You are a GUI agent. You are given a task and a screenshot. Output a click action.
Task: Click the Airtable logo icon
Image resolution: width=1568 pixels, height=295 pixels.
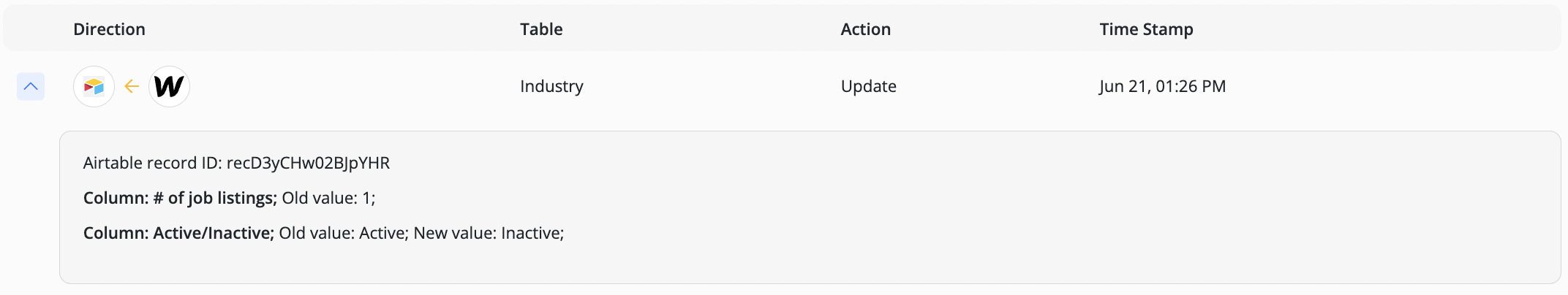pyautogui.click(x=94, y=87)
